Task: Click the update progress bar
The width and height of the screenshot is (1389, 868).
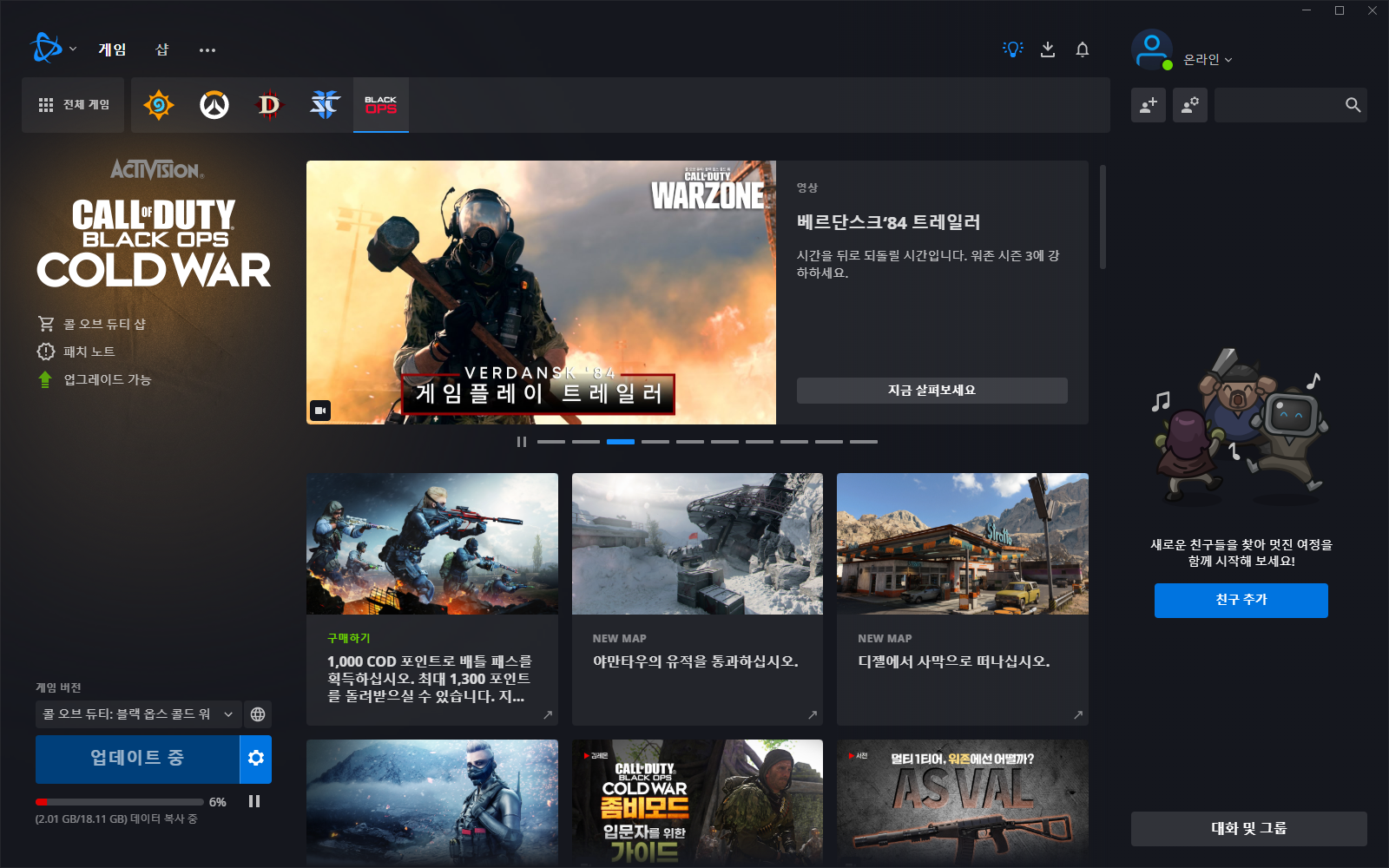Action: (x=120, y=802)
